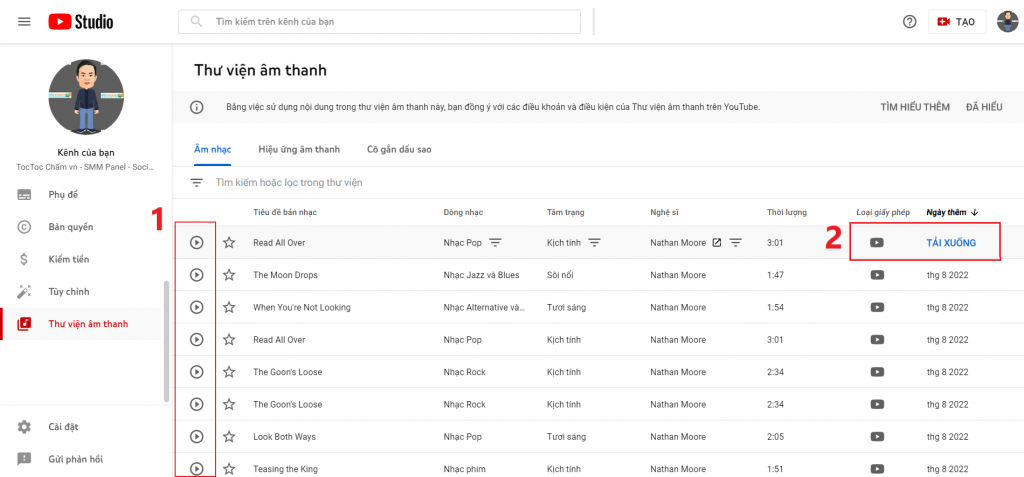
Task: Star the "Look Both Ways" track
Action: [229, 436]
